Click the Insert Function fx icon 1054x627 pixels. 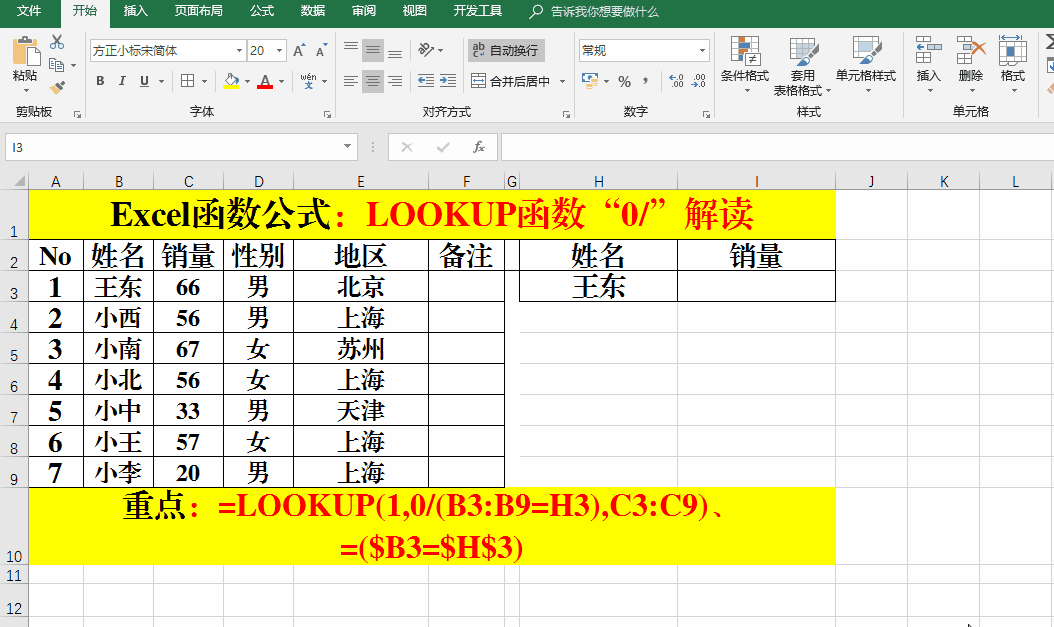point(478,147)
